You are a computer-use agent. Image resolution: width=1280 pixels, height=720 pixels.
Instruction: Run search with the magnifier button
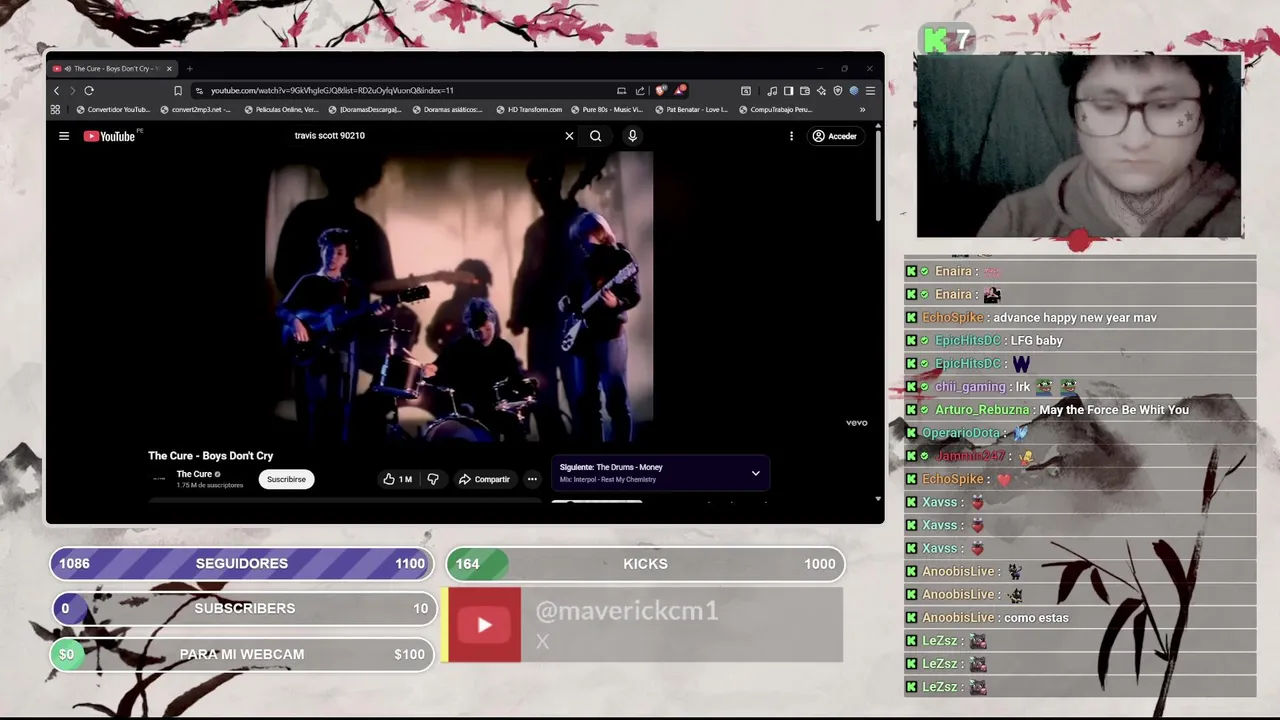[595, 136]
